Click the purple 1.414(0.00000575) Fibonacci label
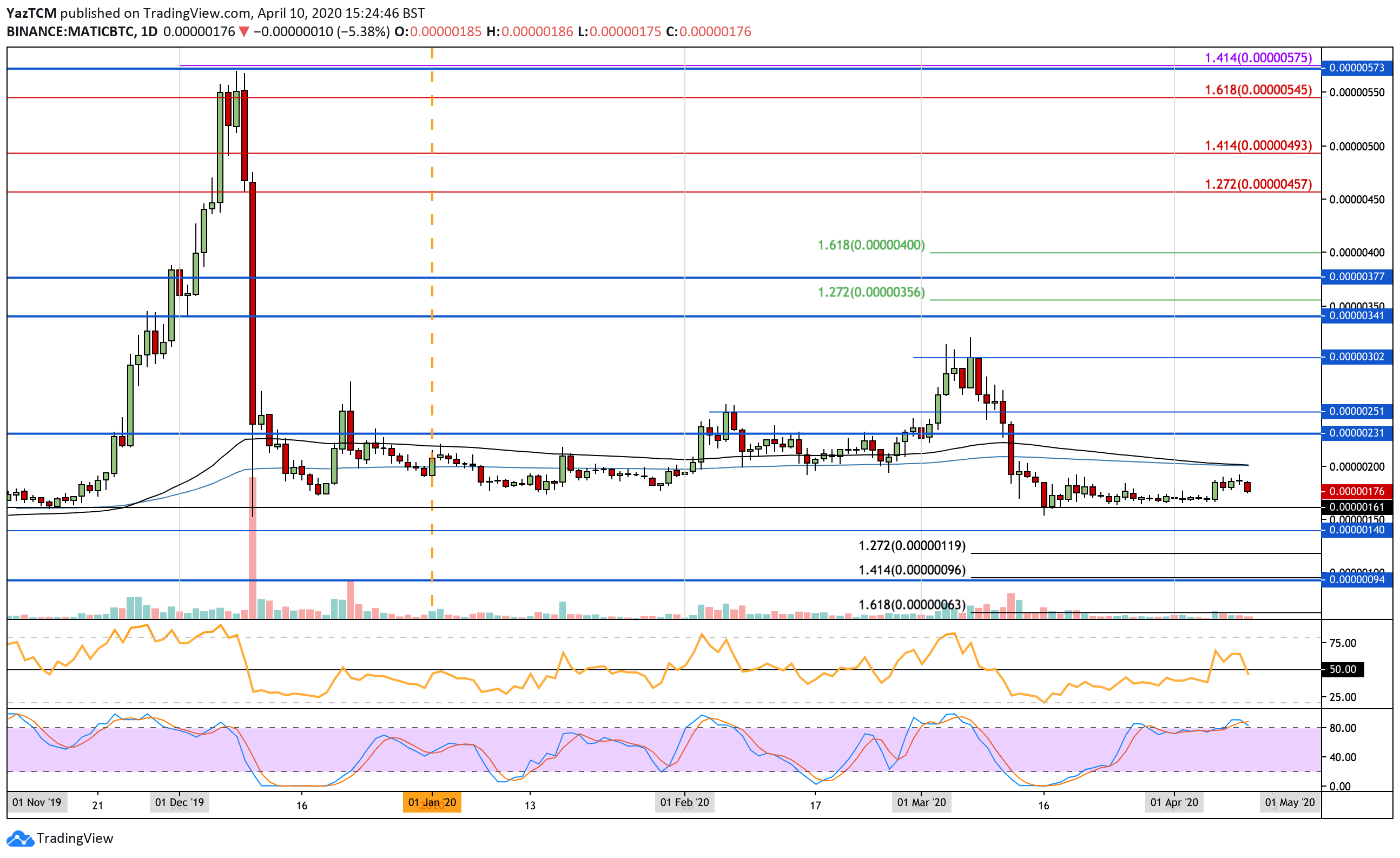Image resolution: width=1400 pixels, height=858 pixels. 1258,57
